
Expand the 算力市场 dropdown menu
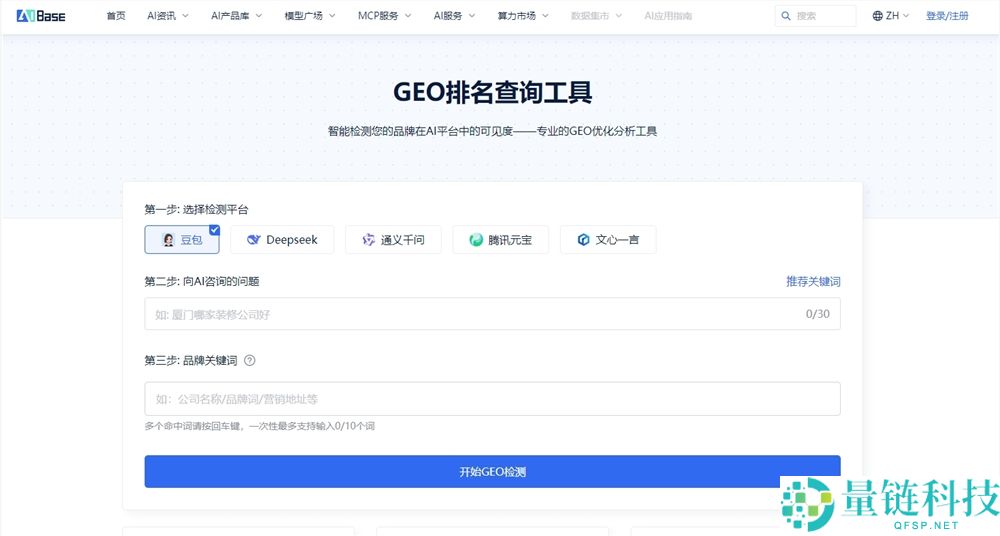point(523,16)
